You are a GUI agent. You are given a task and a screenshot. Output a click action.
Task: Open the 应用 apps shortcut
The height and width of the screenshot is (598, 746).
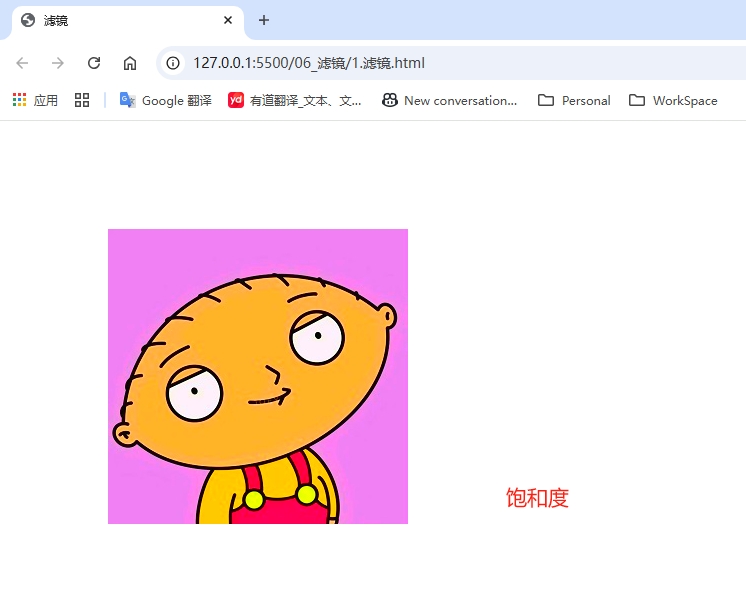pos(35,100)
